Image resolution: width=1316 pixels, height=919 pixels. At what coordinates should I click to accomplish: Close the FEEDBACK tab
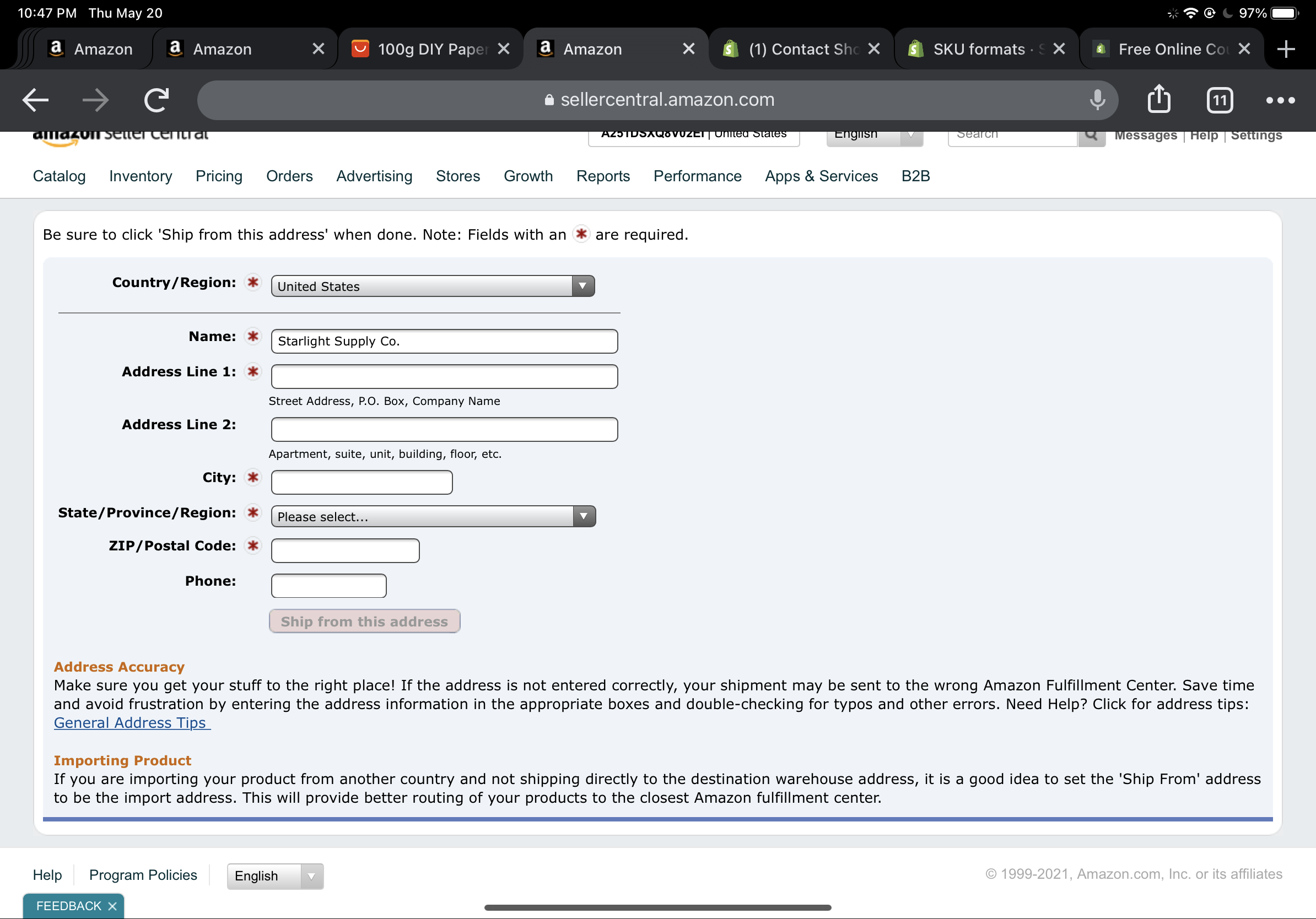click(x=112, y=906)
